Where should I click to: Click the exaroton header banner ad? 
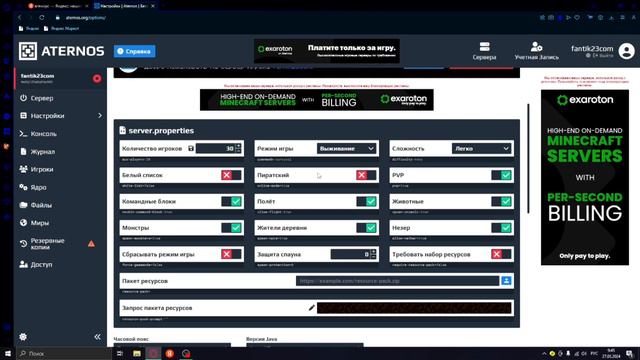coord(327,51)
